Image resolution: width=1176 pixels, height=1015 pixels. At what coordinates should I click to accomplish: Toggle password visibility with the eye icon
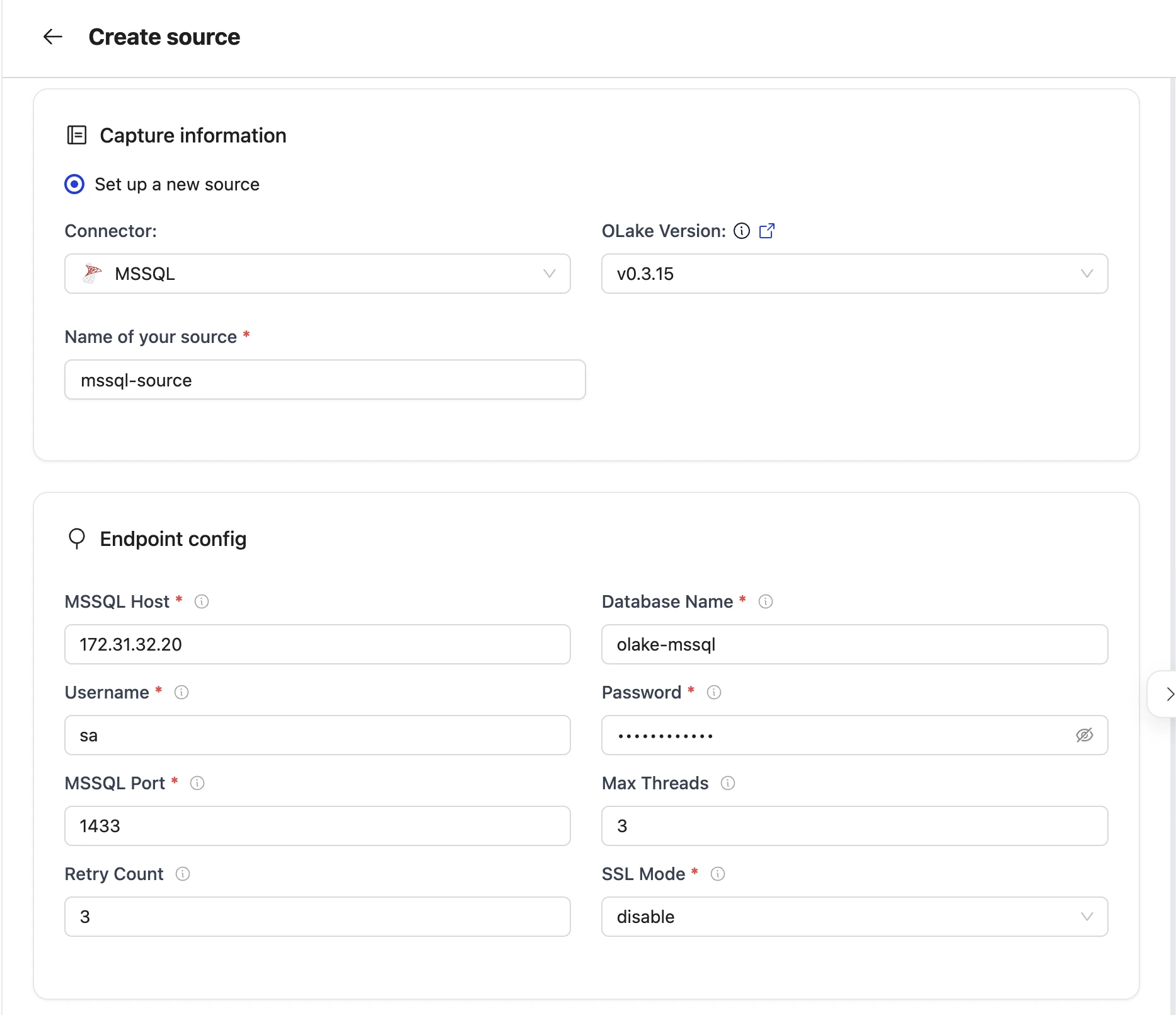pos(1085,735)
